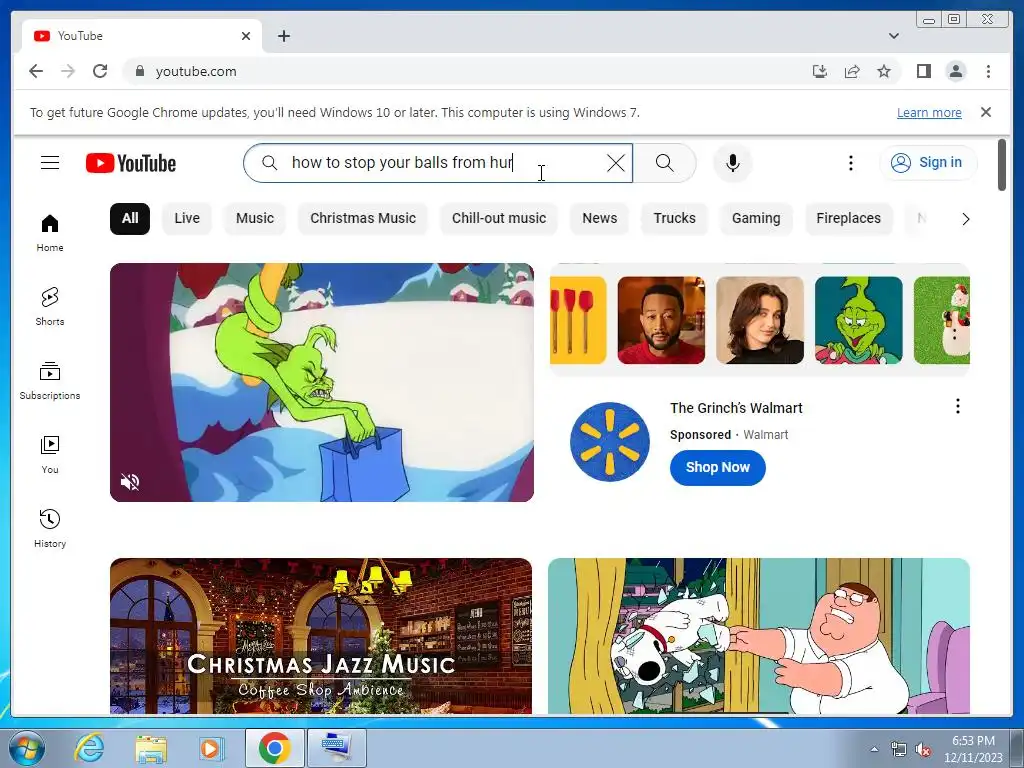Viewport: 1024px width, 768px height.
Task: Open the red spatulas product thumbnail
Action: pos(578,320)
